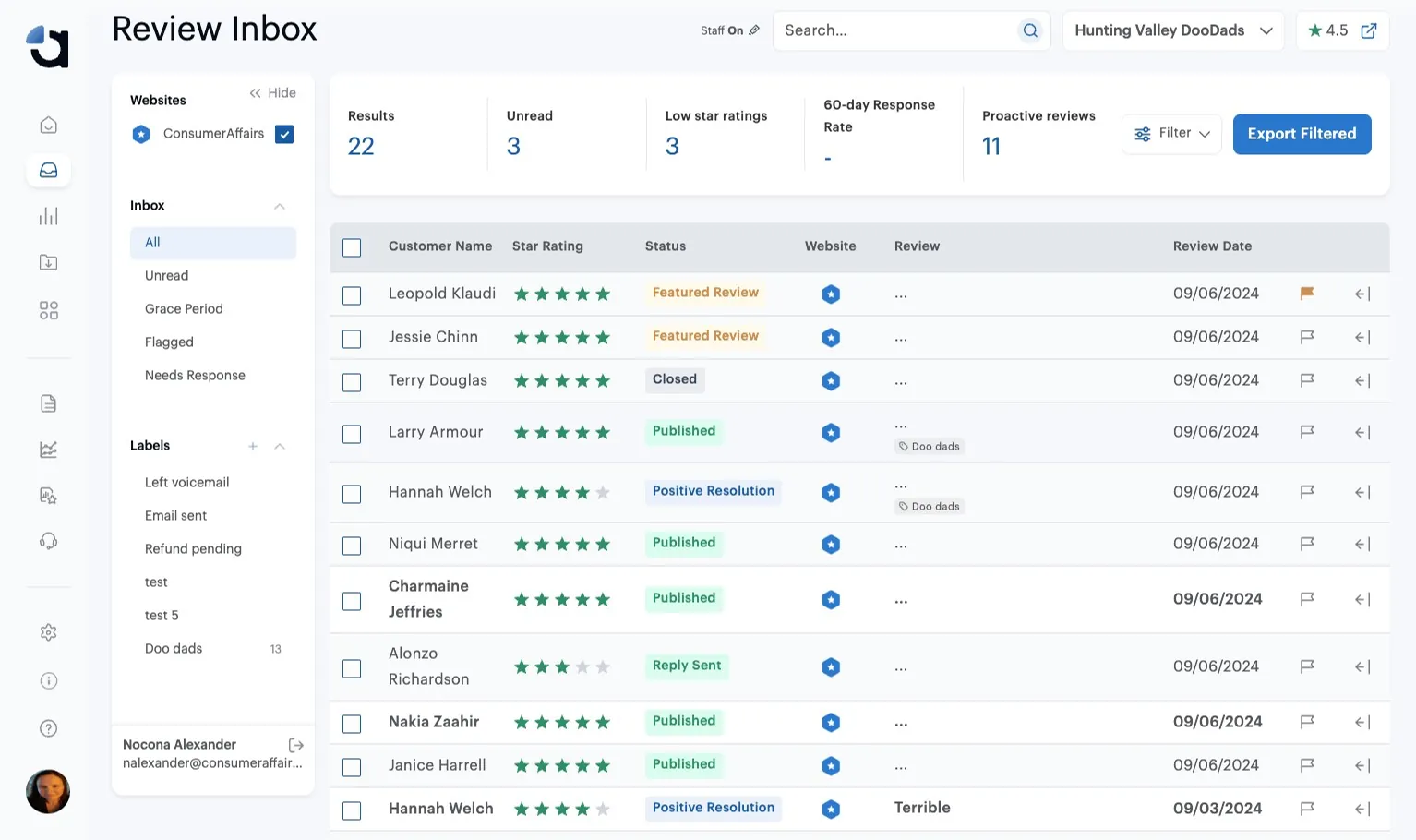The image size is (1416, 840).
Task: Open Alonzo Richardson review with arrow icon
Action: click(x=1362, y=666)
